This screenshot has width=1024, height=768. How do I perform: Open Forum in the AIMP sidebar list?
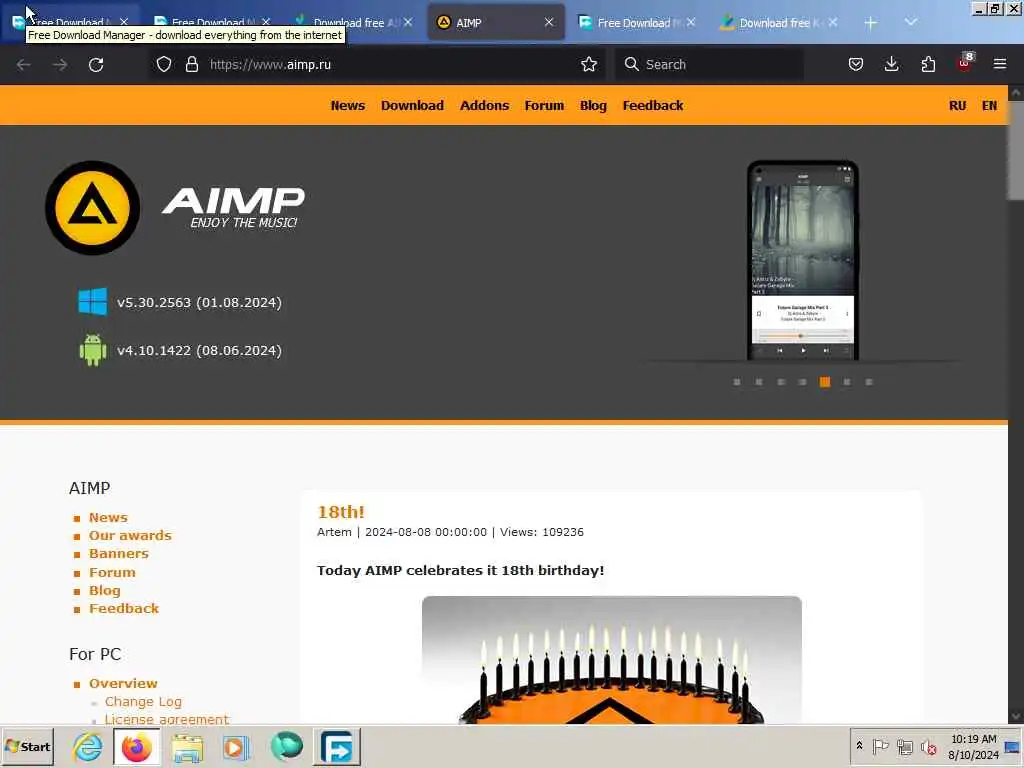(112, 572)
